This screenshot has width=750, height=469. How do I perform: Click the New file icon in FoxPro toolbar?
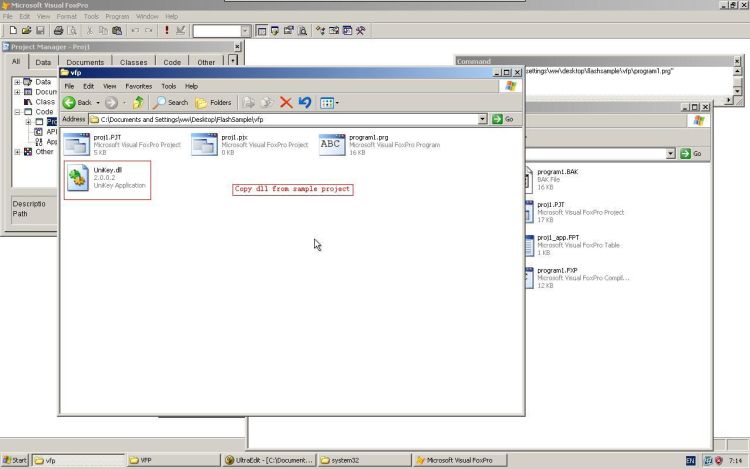coord(13,31)
